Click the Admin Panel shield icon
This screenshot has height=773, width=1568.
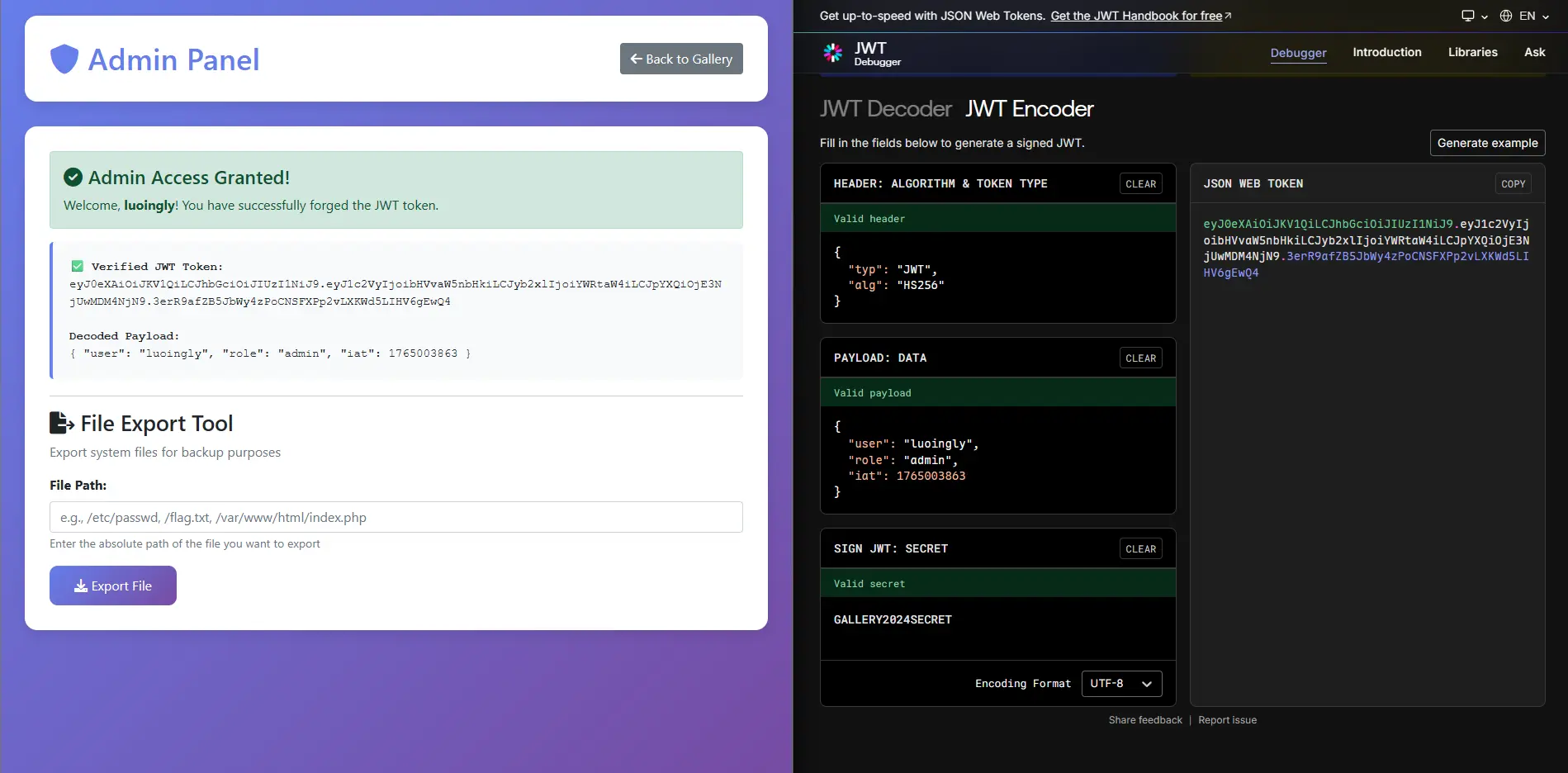(64, 59)
